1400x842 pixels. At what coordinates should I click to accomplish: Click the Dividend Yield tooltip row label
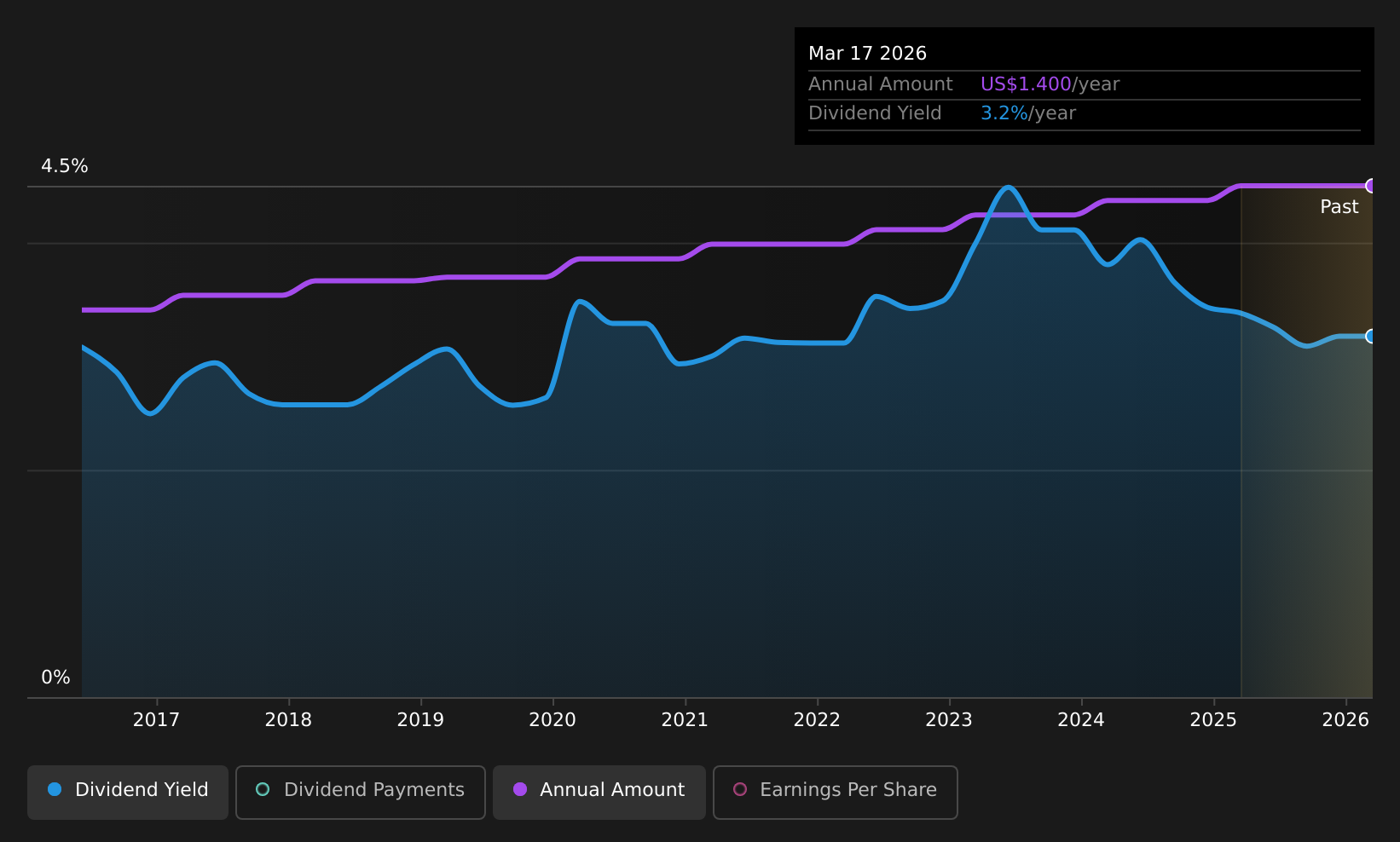click(x=875, y=113)
